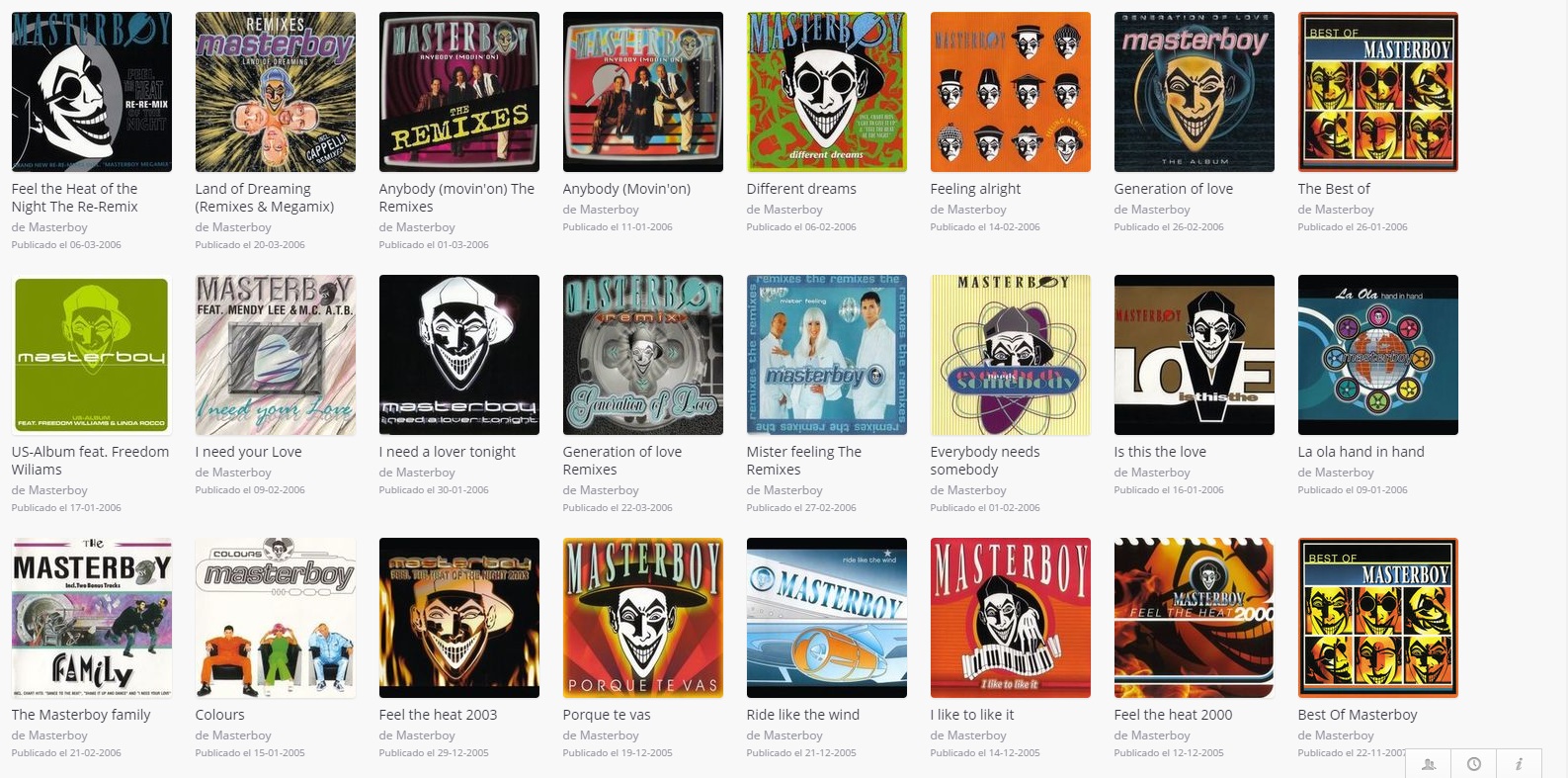Click the users icon in bottom toolbar
The width and height of the screenshot is (1568, 778).
(x=1429, y=763)
